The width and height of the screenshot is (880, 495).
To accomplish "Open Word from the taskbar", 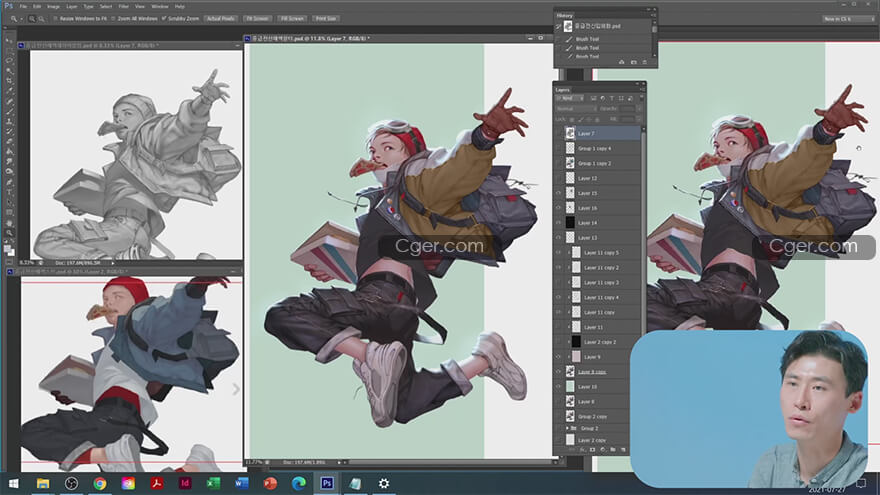I will 242,483.
